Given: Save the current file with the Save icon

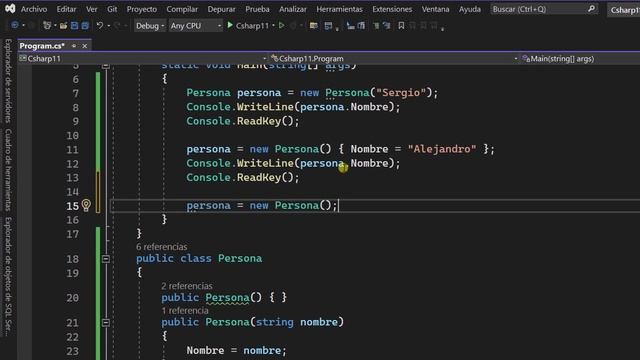Looking at the screenshot, I should 74,26.
